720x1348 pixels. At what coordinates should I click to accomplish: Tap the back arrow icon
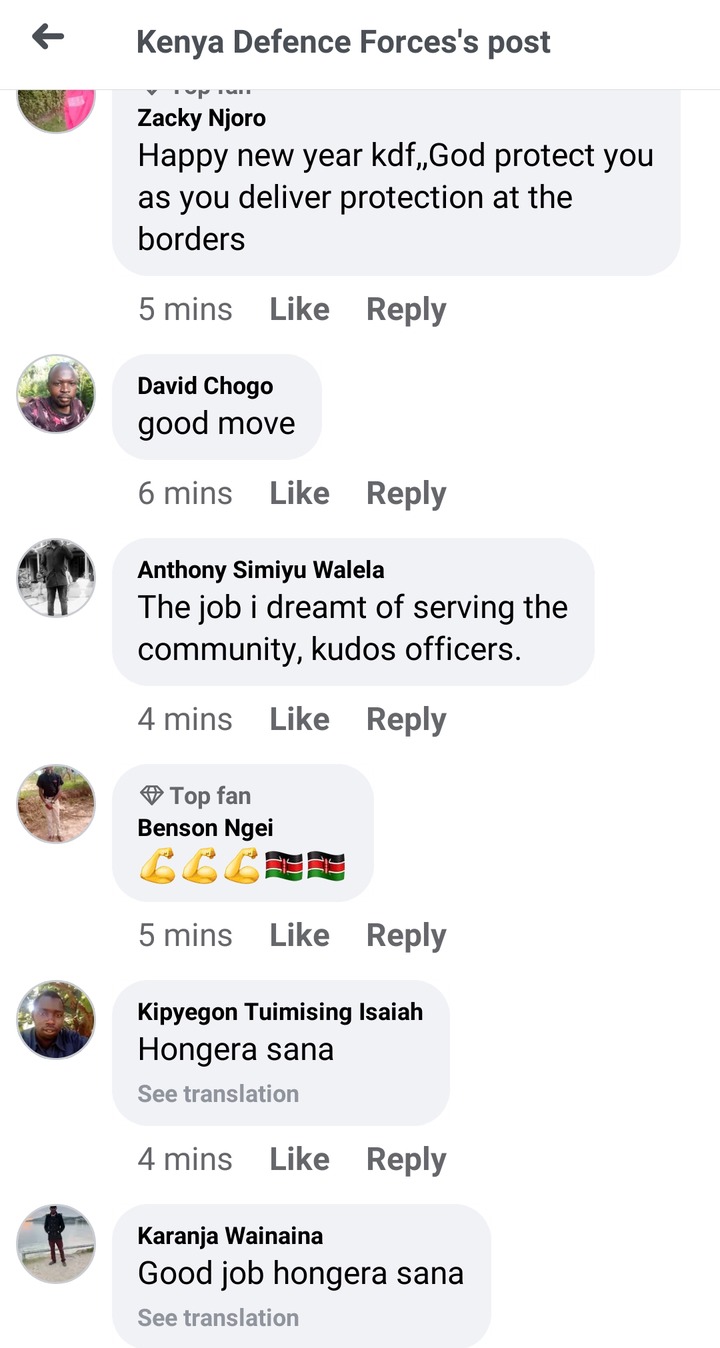pos(48,38)
